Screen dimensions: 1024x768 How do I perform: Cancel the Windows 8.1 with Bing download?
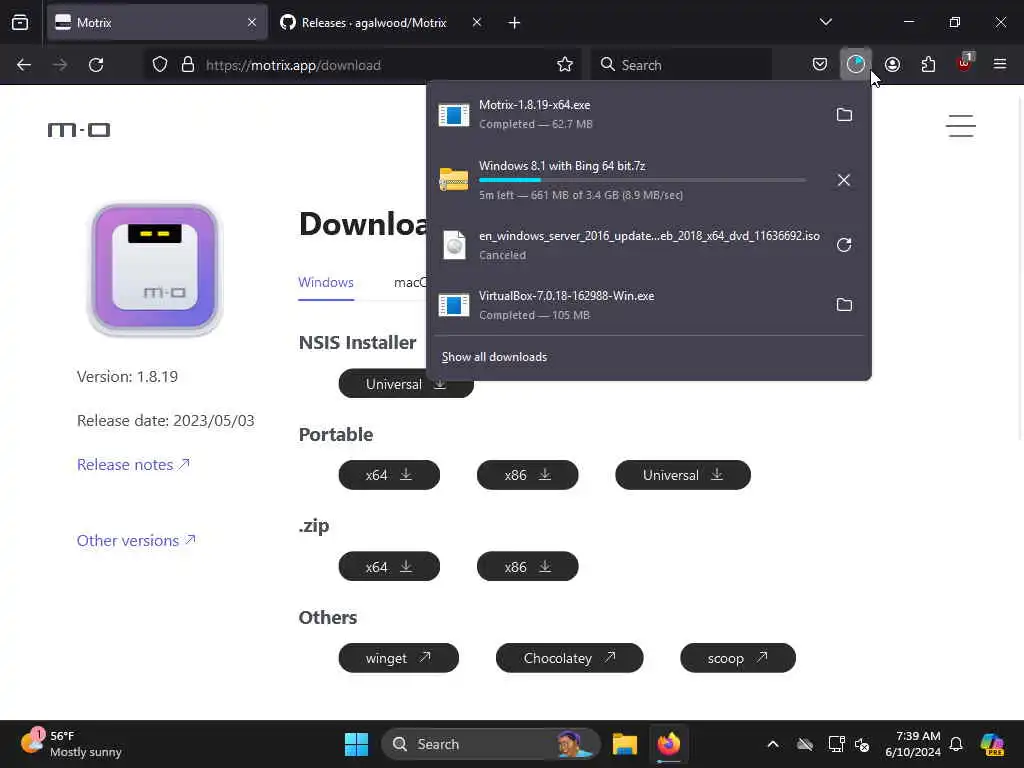(x=844, y=180)
